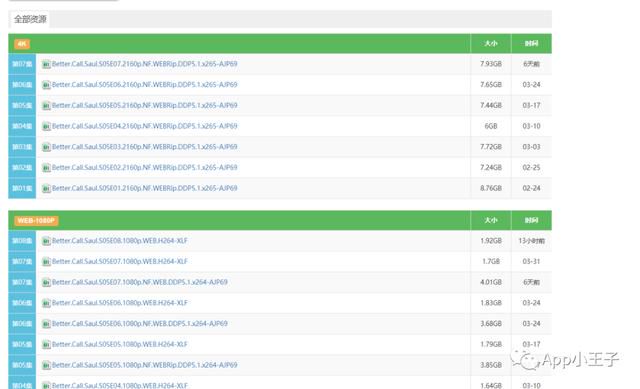Screen dimensions: 640x389
Task: Click file icon beside S05E07.1080p.NF.WEB AJP69 link
Action: (x=46, y=282)
